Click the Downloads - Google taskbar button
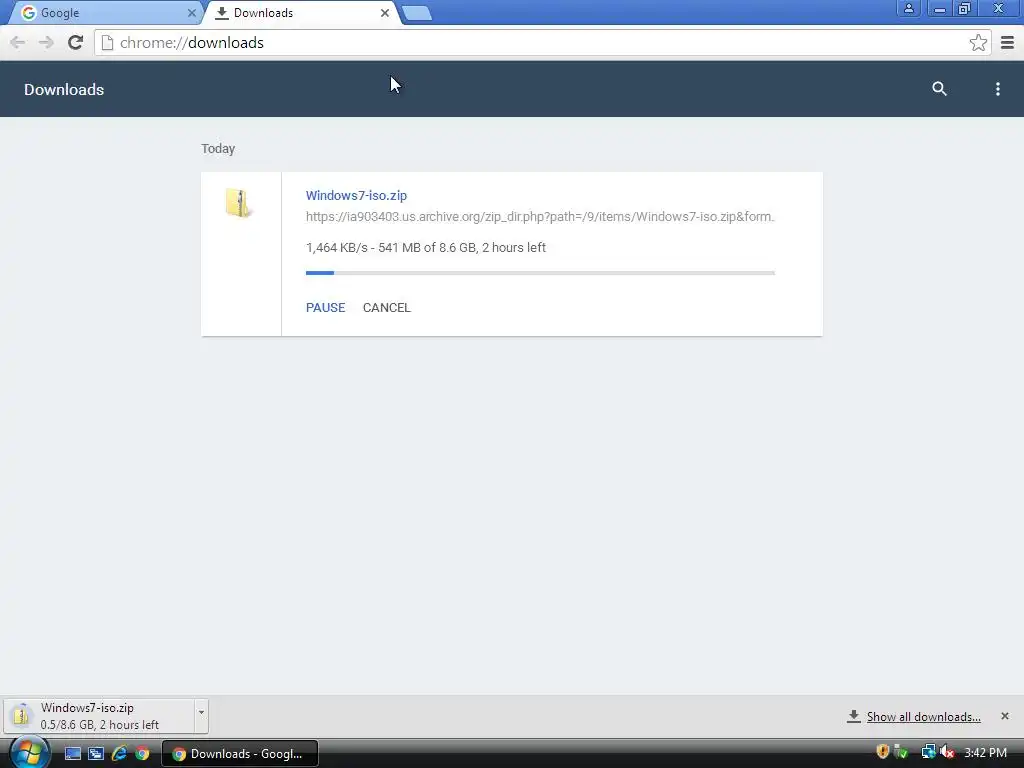This screenshot has height=768, width=1024. click(x=240, y=754)
